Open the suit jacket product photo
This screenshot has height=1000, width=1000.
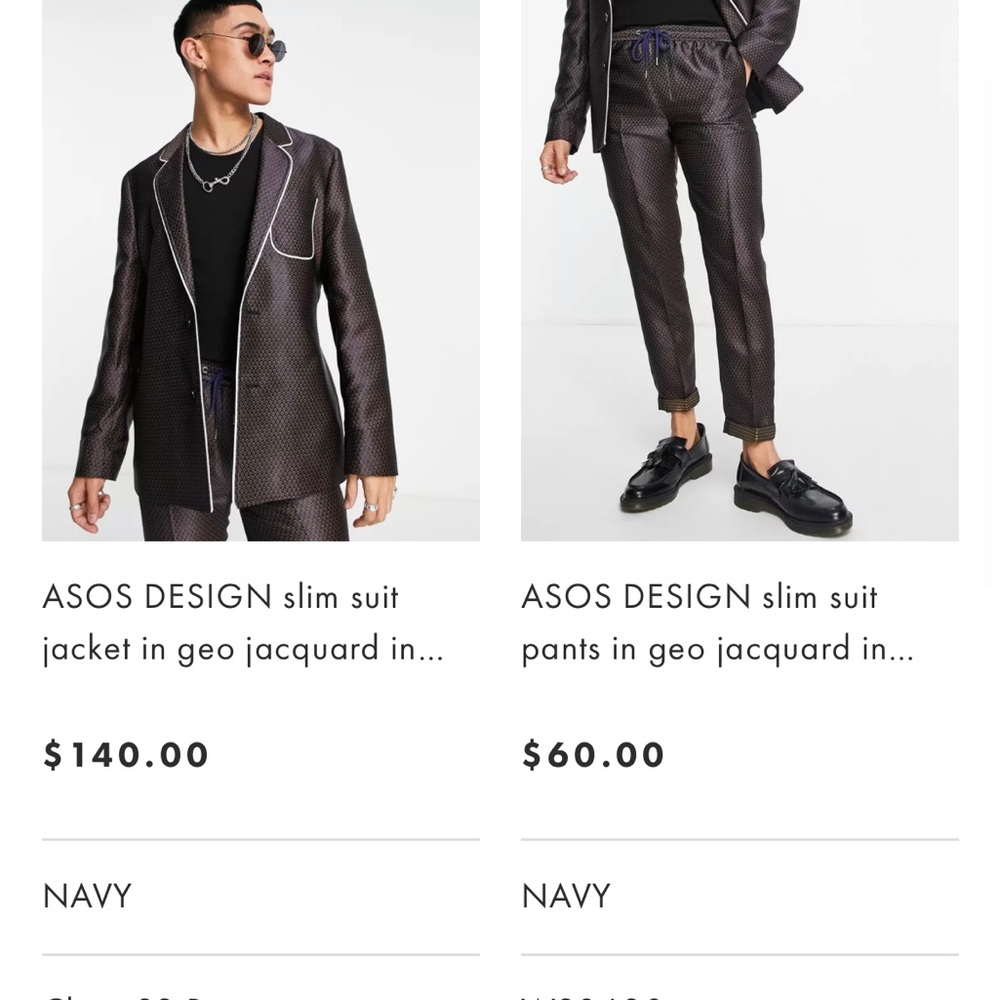point(260,270)
